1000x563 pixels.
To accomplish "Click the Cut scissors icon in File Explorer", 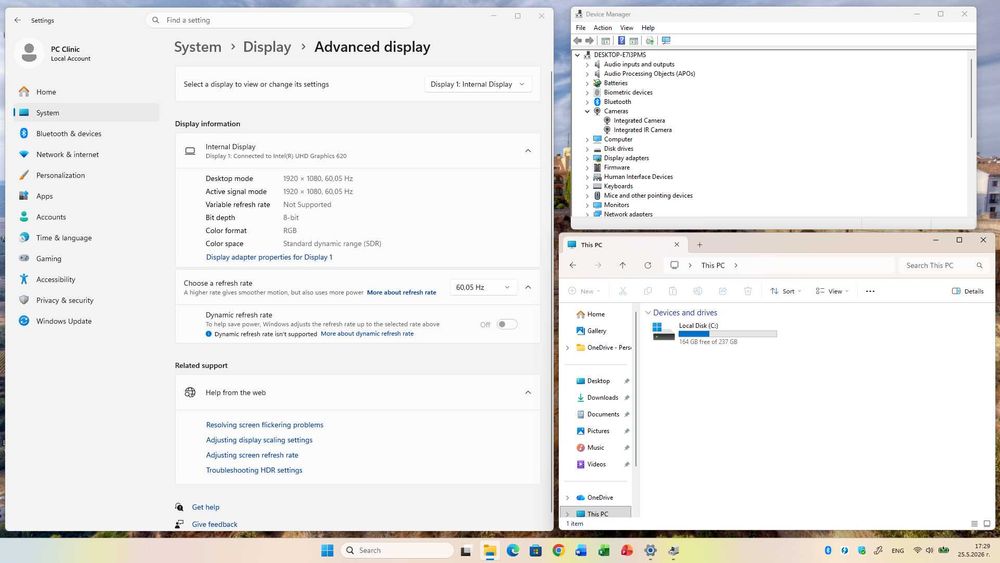I will click(x=622, y=291).
